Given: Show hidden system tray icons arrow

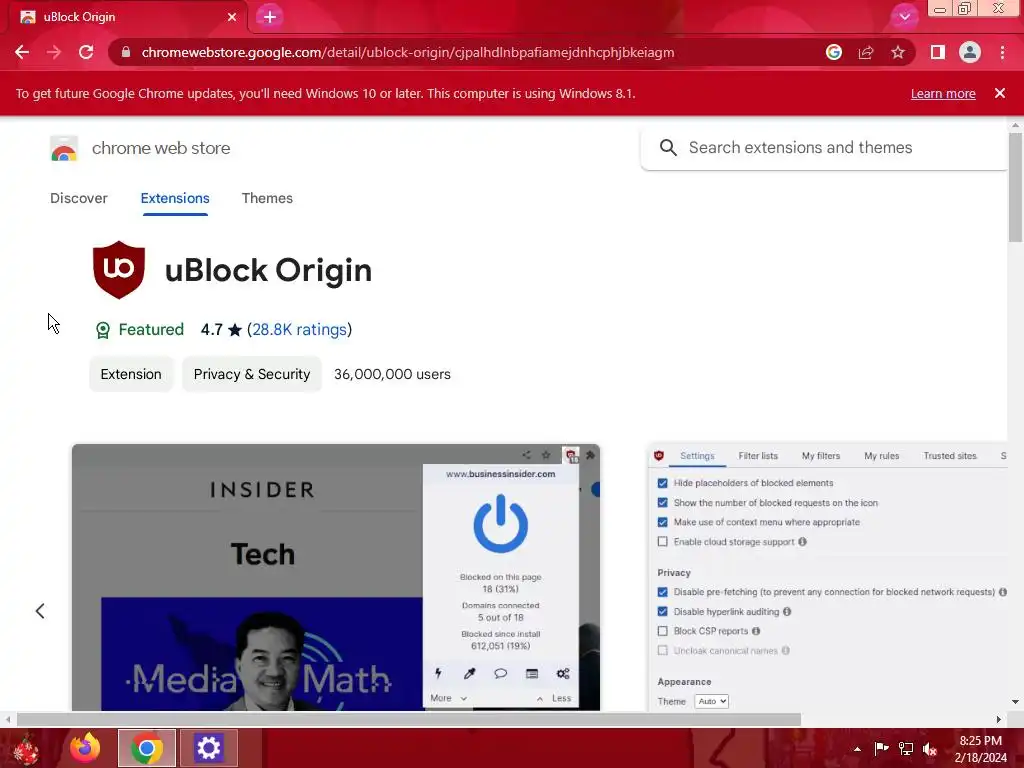Looking at the screenshot, I should tap(857, 749).
